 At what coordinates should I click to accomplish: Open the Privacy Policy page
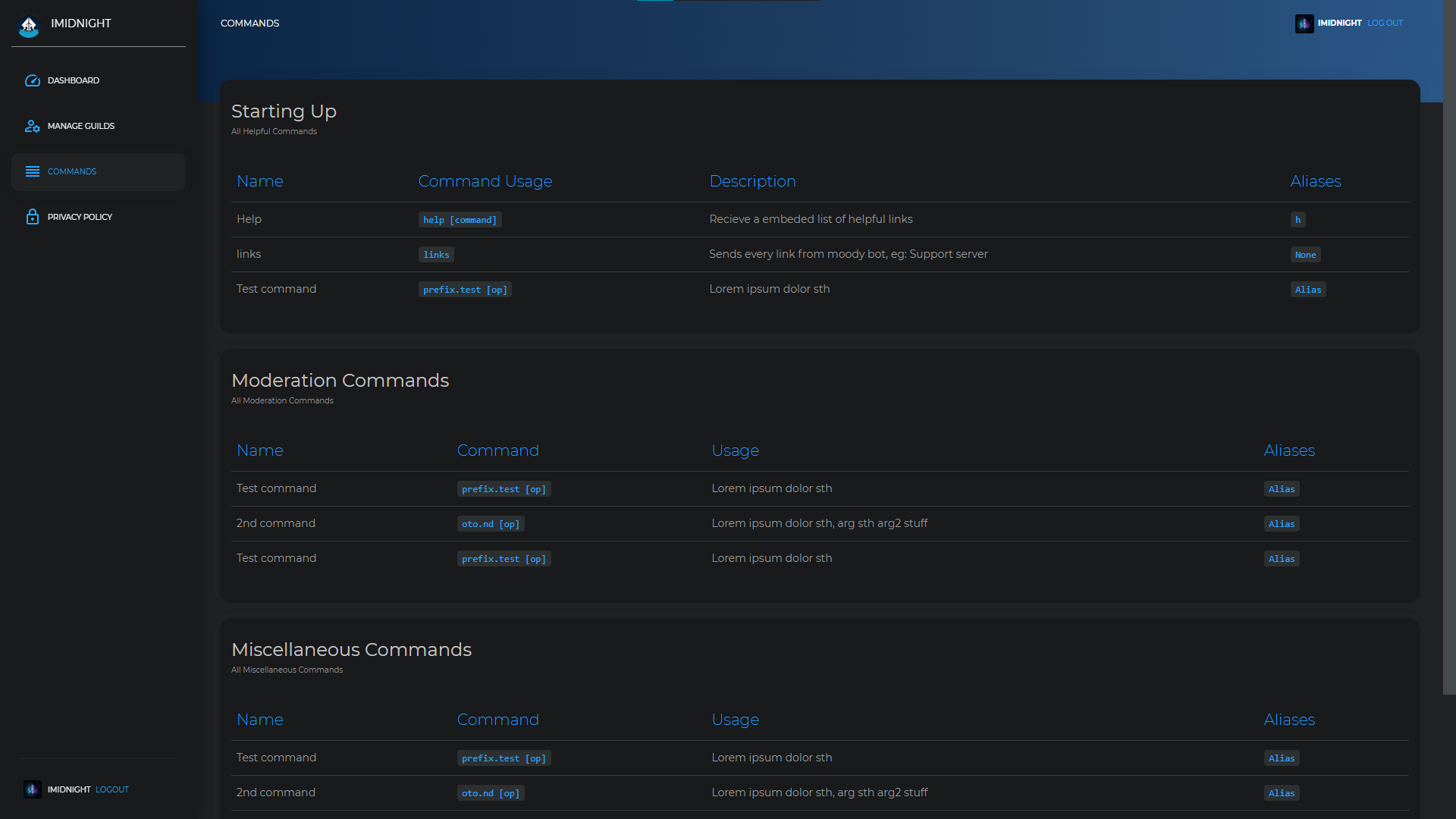[x=99, y=217]
